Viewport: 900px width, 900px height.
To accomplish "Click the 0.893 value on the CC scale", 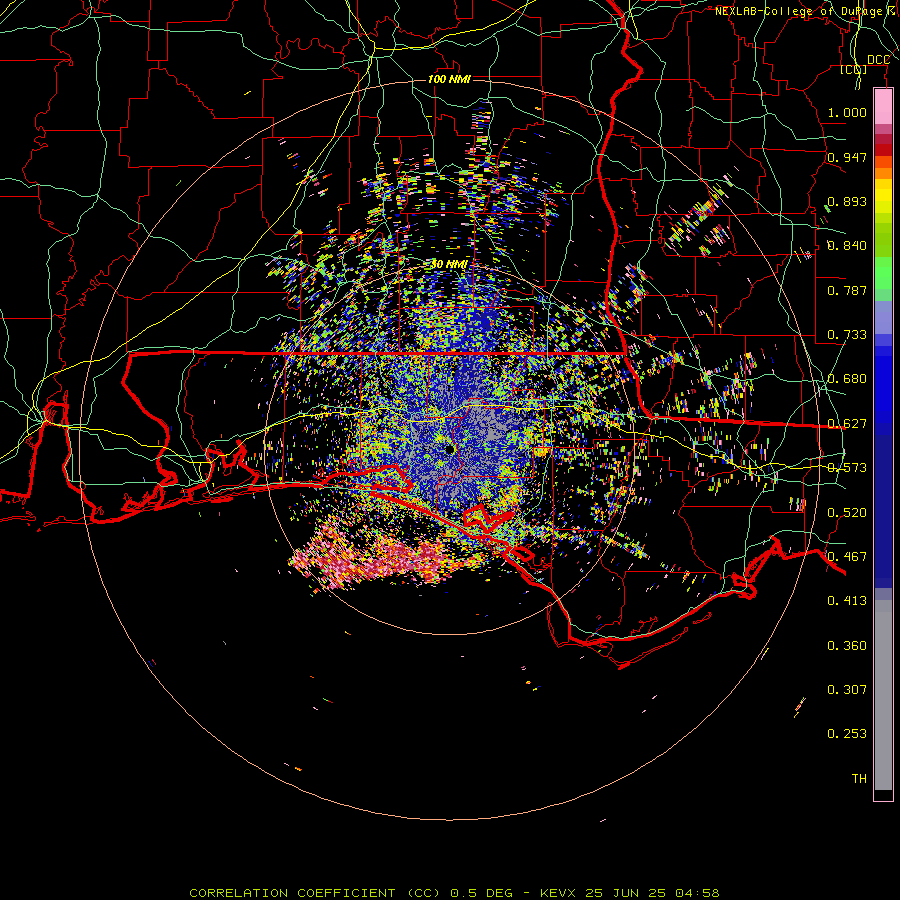I will click(x=847, y=201).
